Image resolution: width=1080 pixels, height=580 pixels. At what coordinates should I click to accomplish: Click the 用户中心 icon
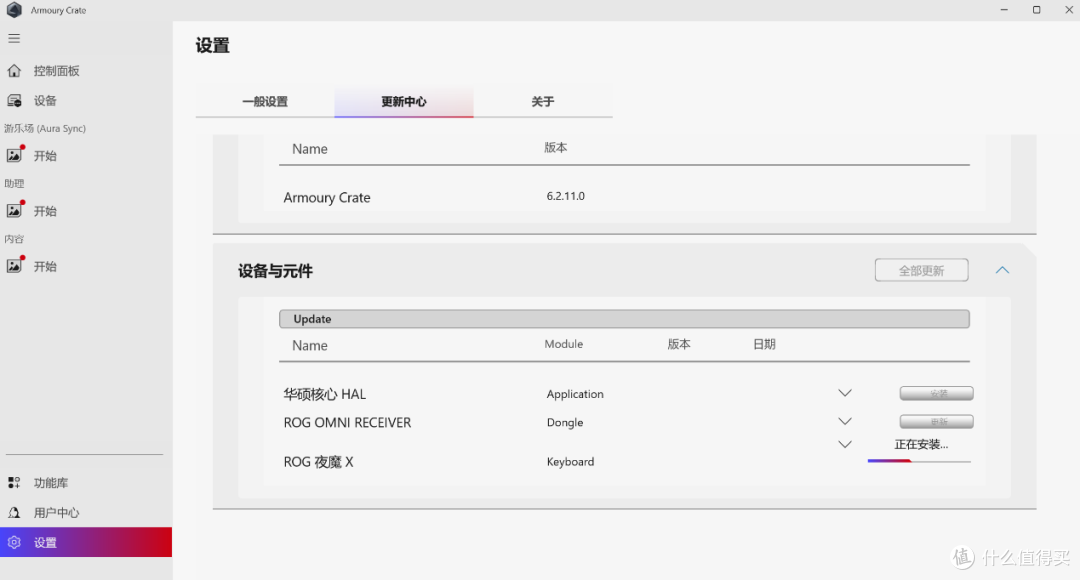point(14,512)
